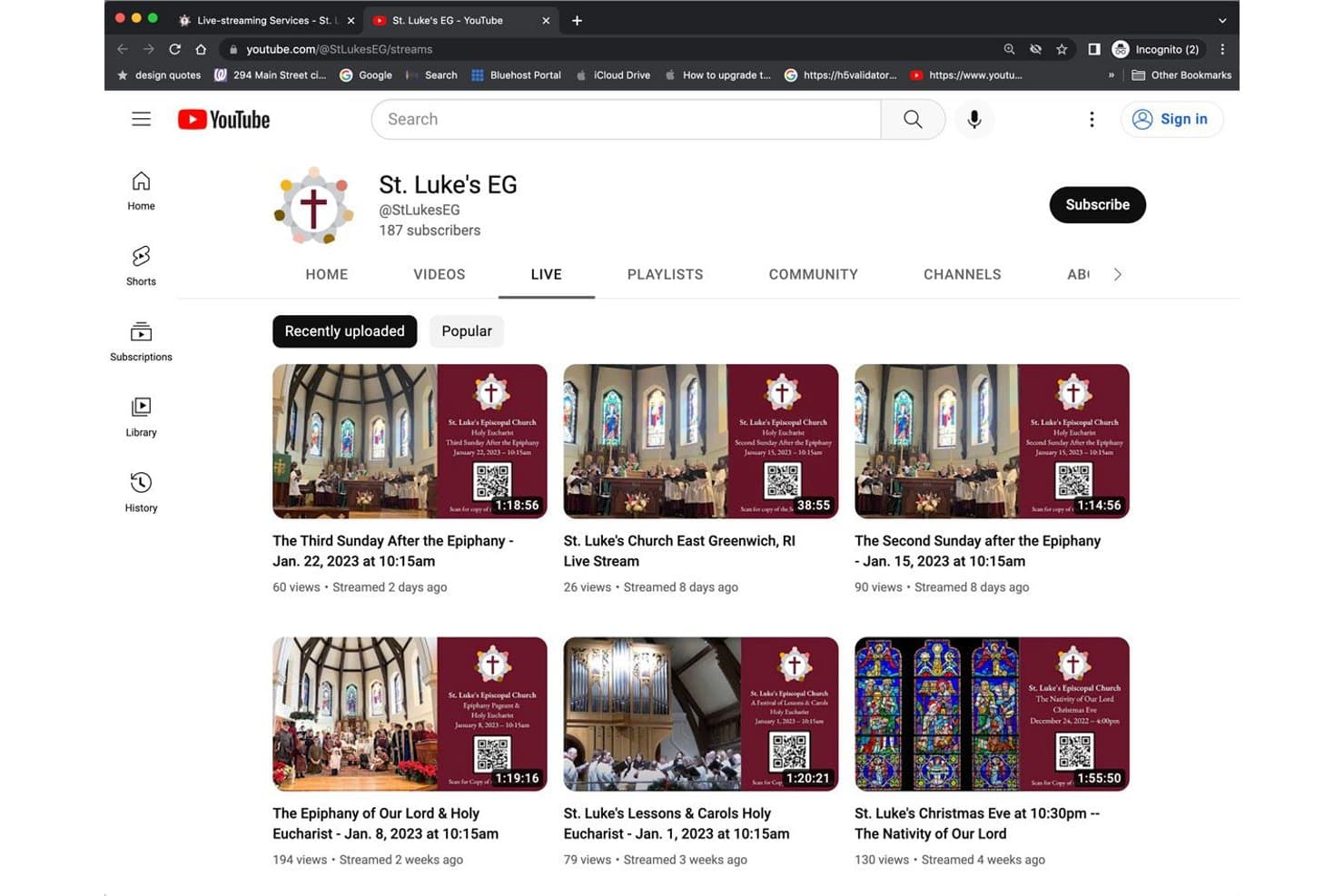This screenshot has width=1344, height=896.
Task: Select the Recently uploaded filter chip
Action: [345, 331]
